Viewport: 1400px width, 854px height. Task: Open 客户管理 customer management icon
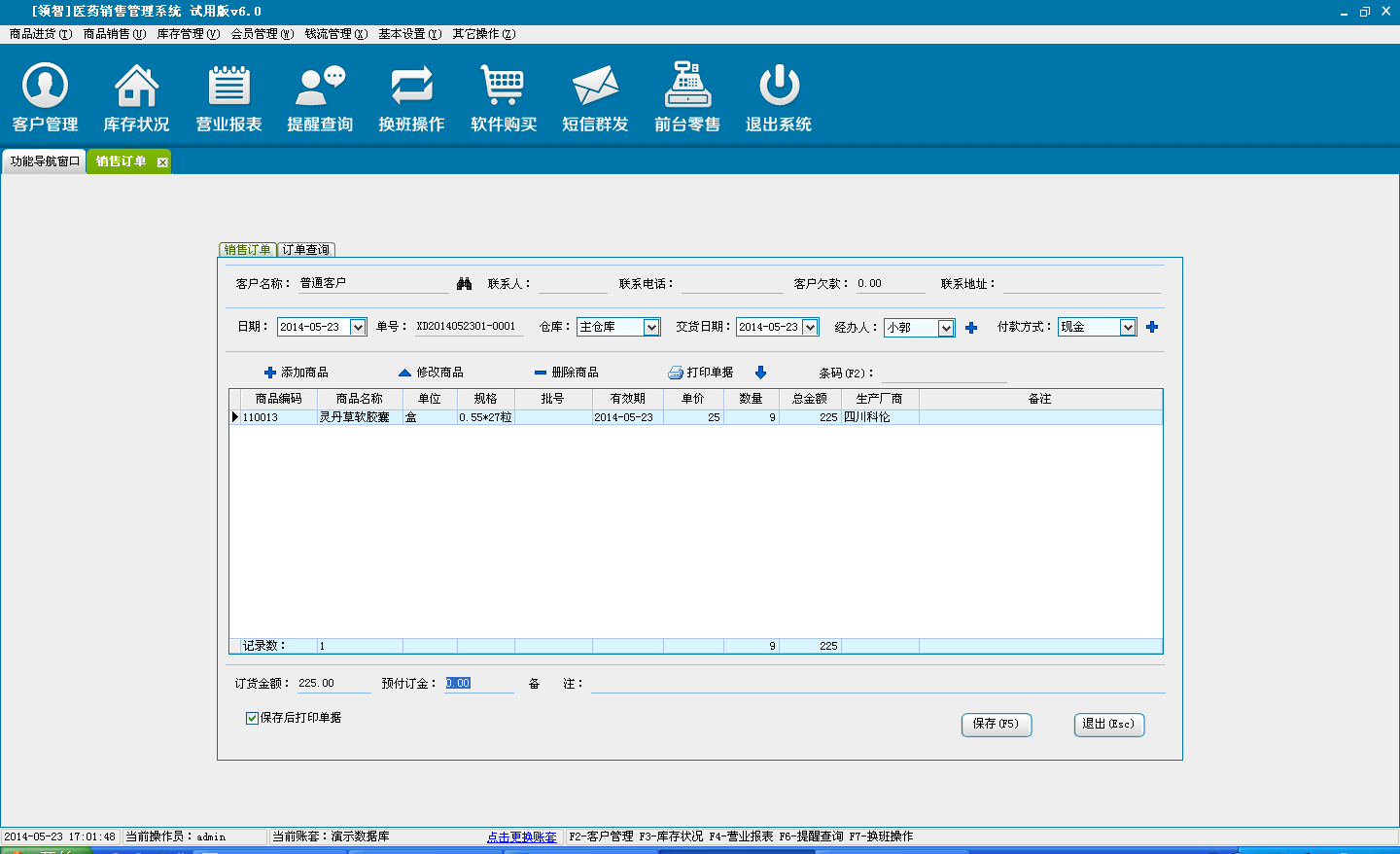pos(45,88)
